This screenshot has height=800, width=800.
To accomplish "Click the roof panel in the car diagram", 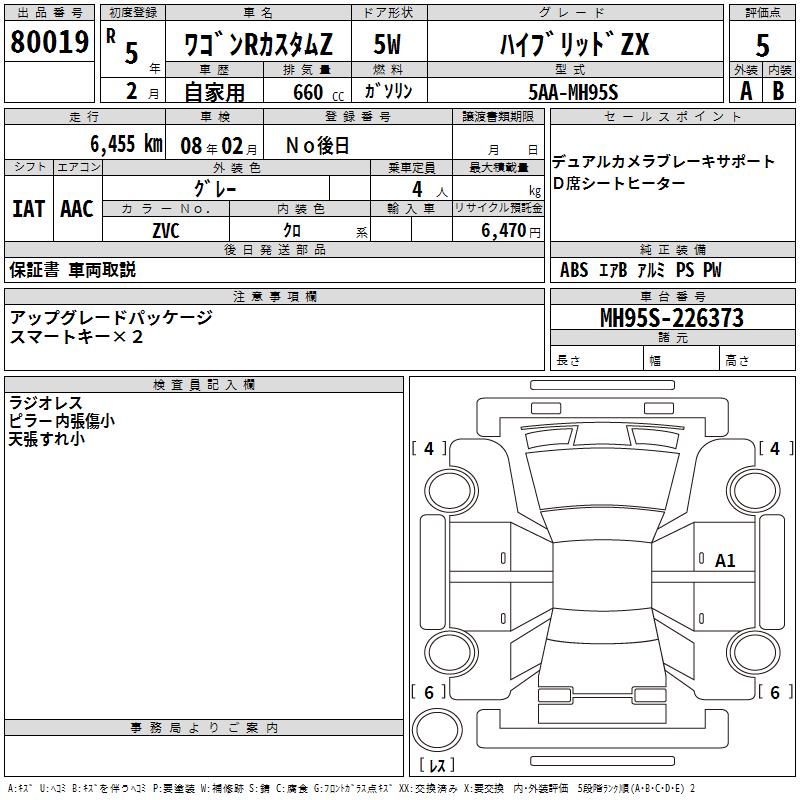I will click(x=602, y=576).
